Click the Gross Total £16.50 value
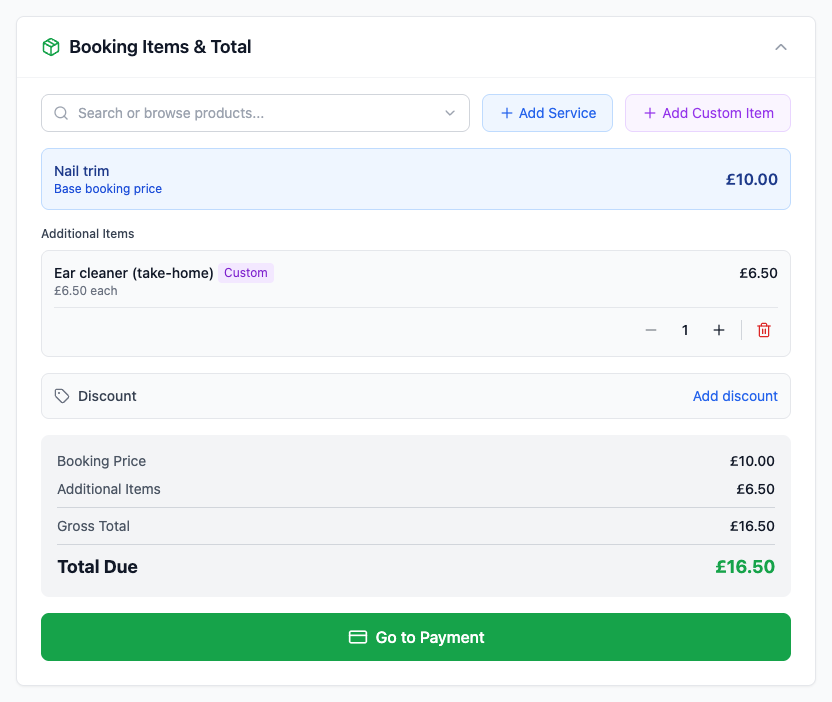The image size is (832, 702). tap(752, 526)
